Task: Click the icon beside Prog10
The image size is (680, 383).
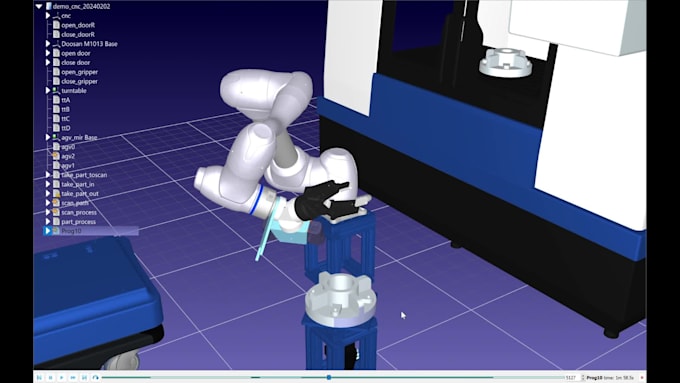Action: (x=56, y=231)
